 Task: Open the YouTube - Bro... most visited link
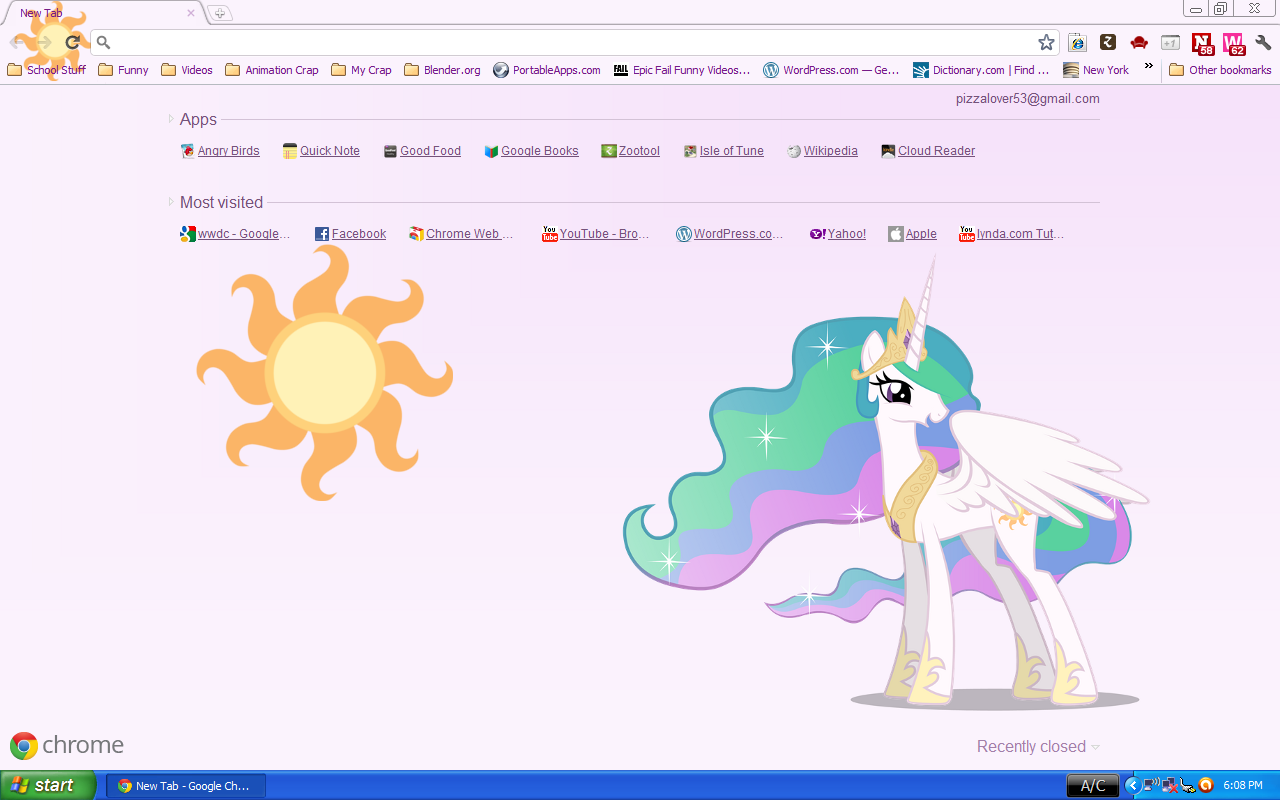[596, 234]
